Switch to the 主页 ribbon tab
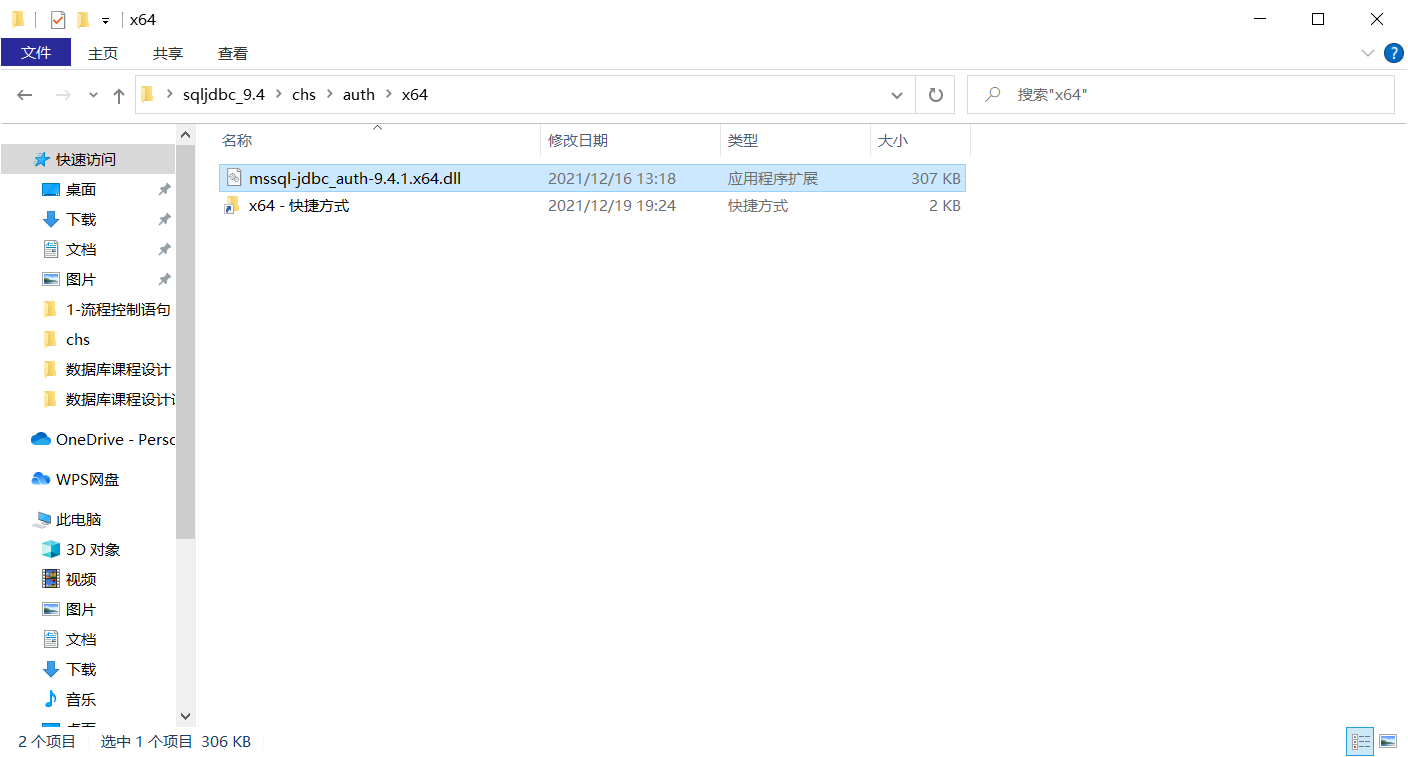1408x757 pixels. click(x=103, y=53)
